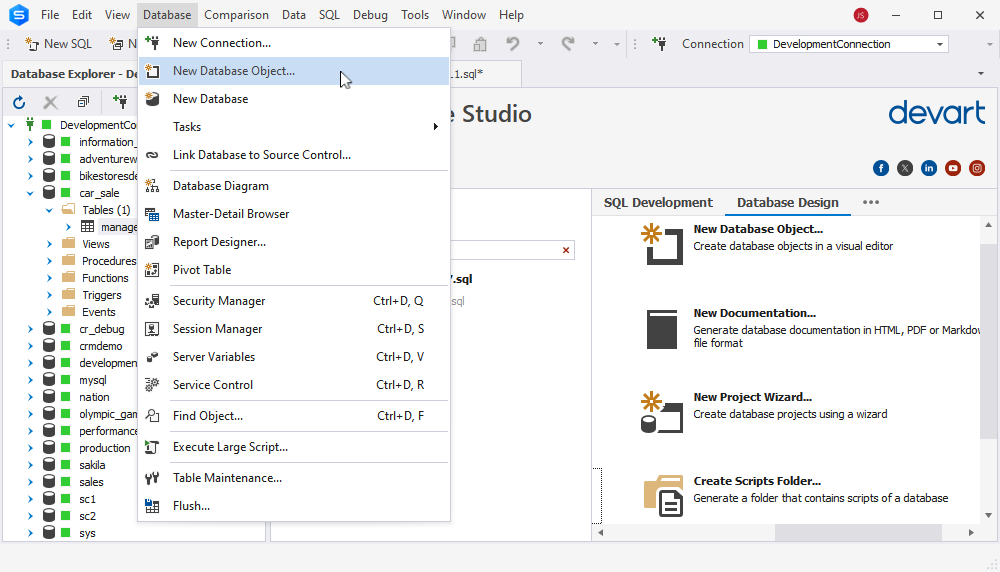1000x572 pixels.
Task: Open the Facebook social icon
Action: pos(881,168)
